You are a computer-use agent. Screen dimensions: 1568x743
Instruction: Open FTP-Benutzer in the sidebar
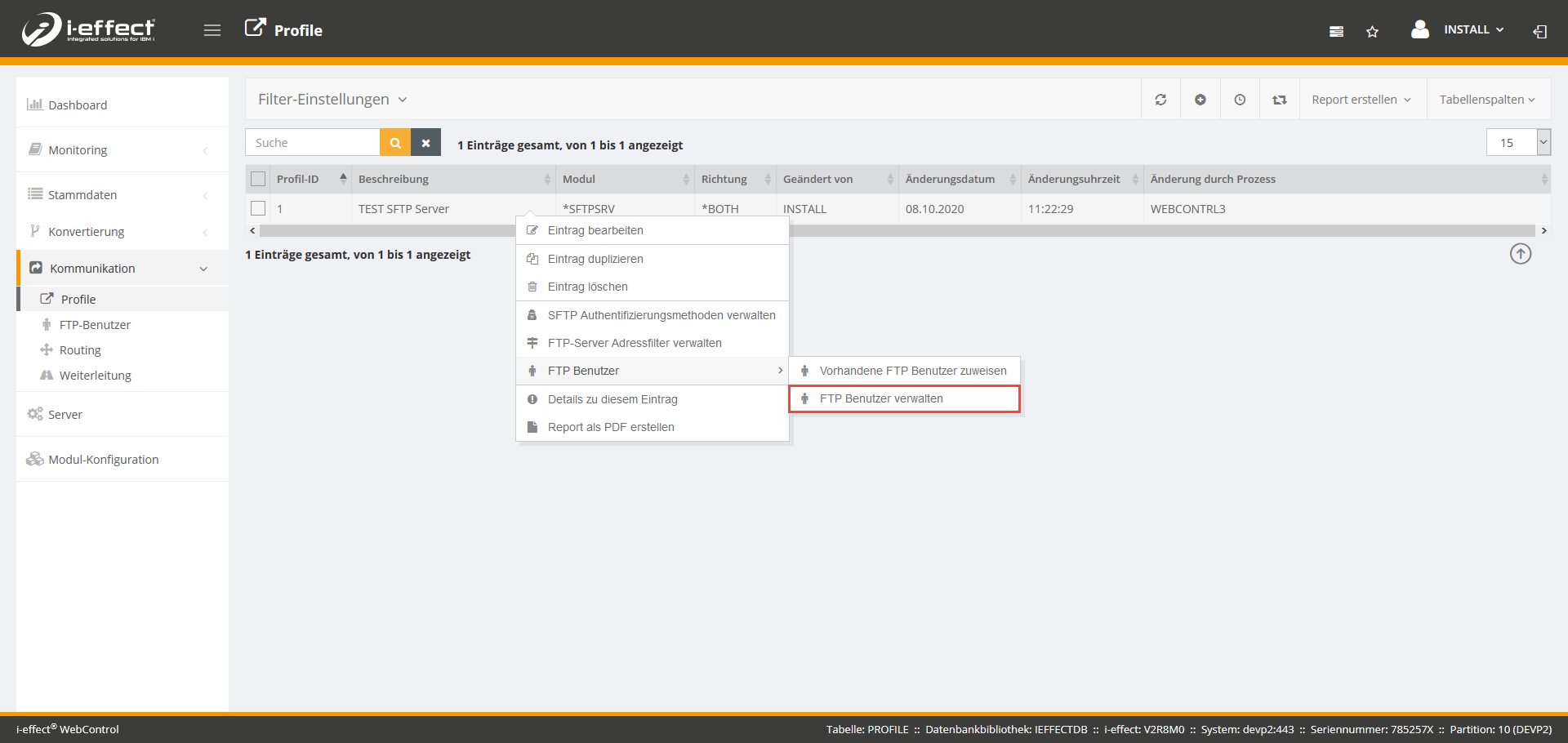click(x=95, y=325)
